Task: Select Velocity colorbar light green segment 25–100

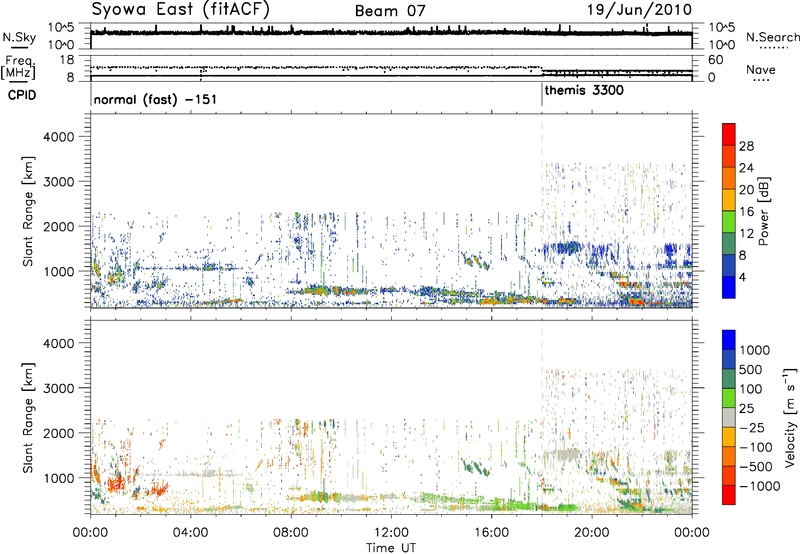Action: (x=729, y=398)
